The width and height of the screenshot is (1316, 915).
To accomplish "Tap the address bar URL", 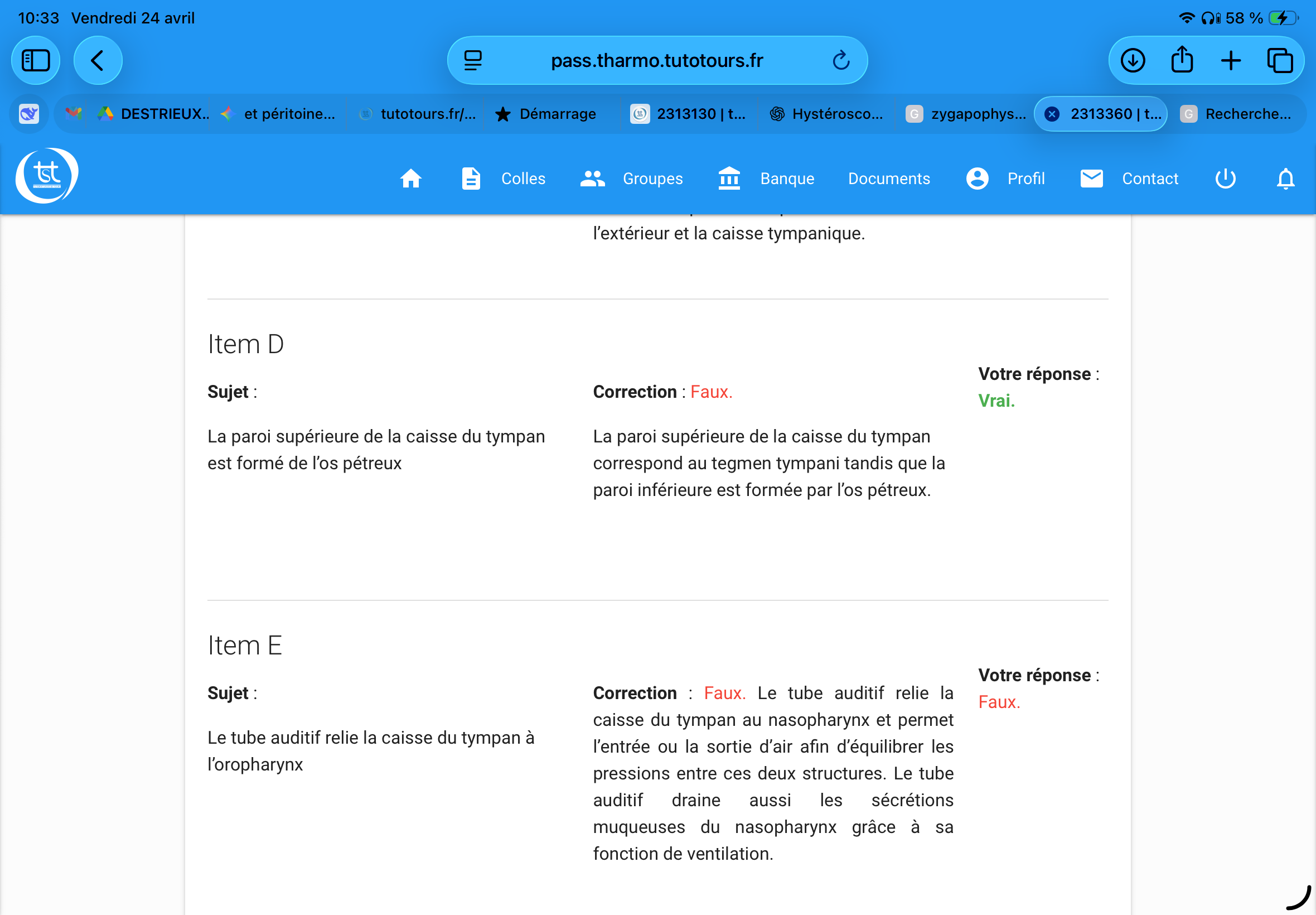I will 656,60.
